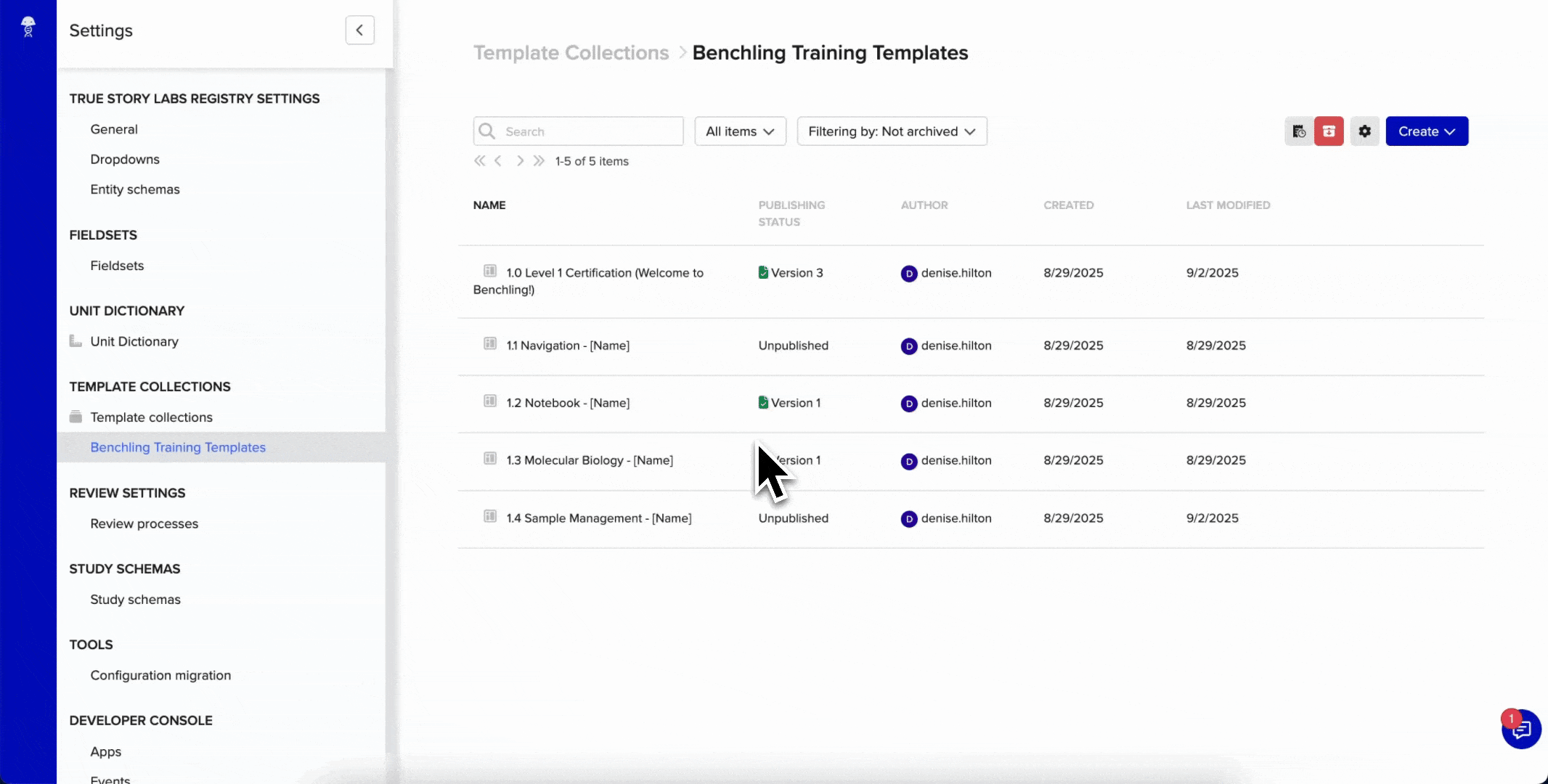Jump to last page double arrow
The image size is (1548, 784).
539,161
